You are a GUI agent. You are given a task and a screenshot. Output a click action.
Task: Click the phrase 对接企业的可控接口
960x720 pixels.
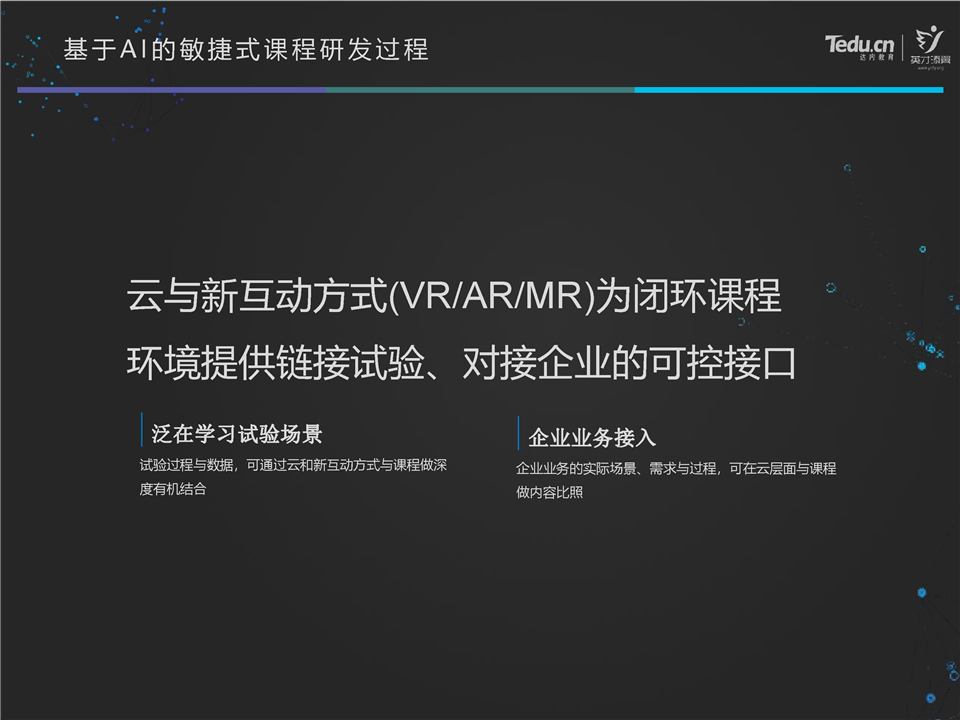coord(629,363)
